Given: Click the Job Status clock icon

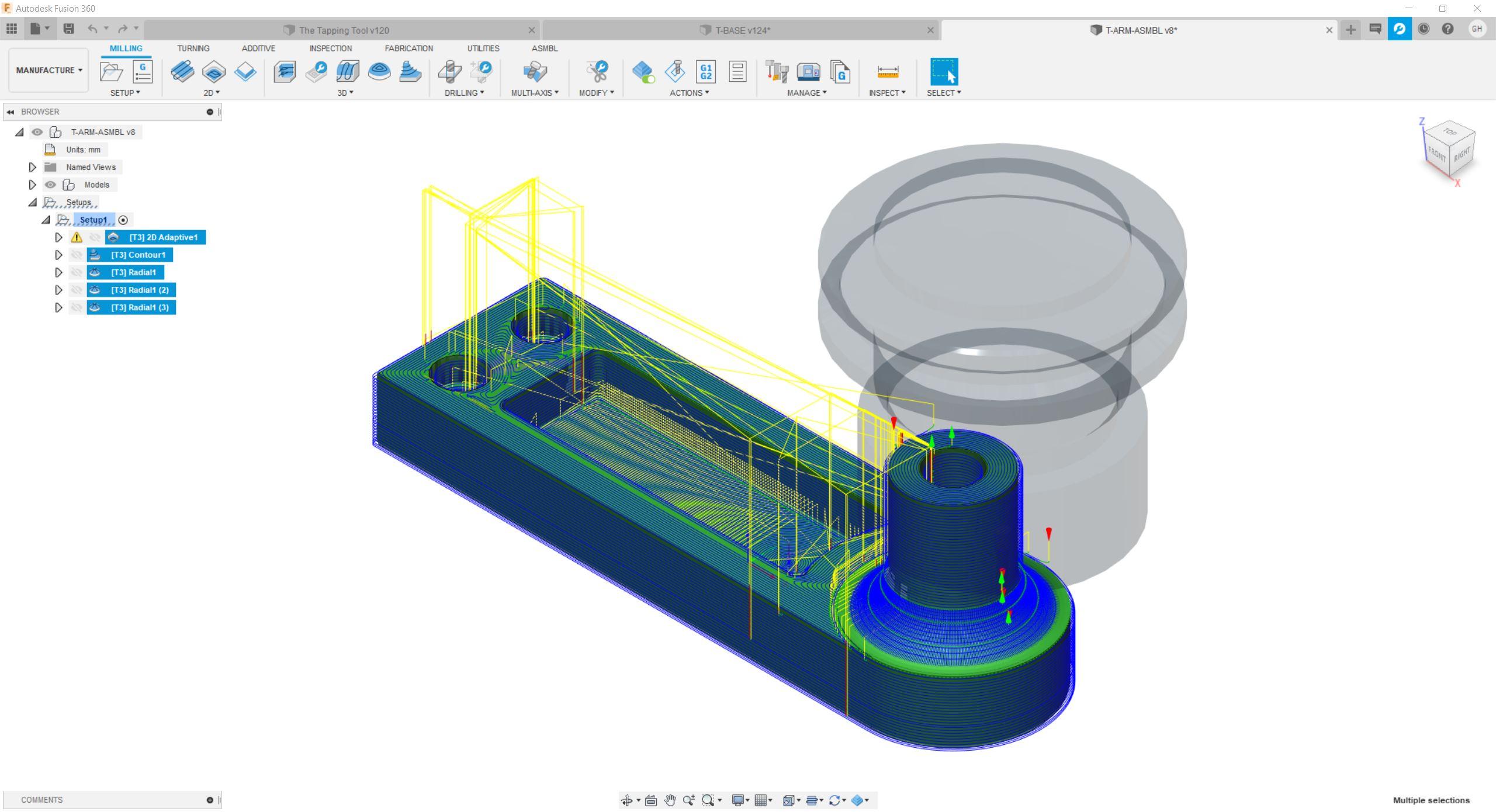Looking at the screenshot, I should (x=1423, y=29).
